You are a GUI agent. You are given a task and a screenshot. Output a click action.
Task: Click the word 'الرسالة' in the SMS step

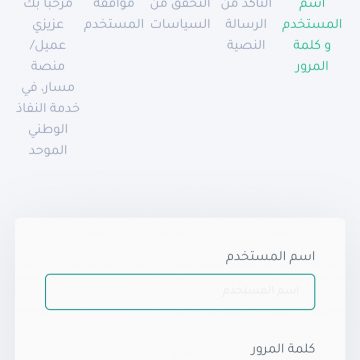click(246, 24)
